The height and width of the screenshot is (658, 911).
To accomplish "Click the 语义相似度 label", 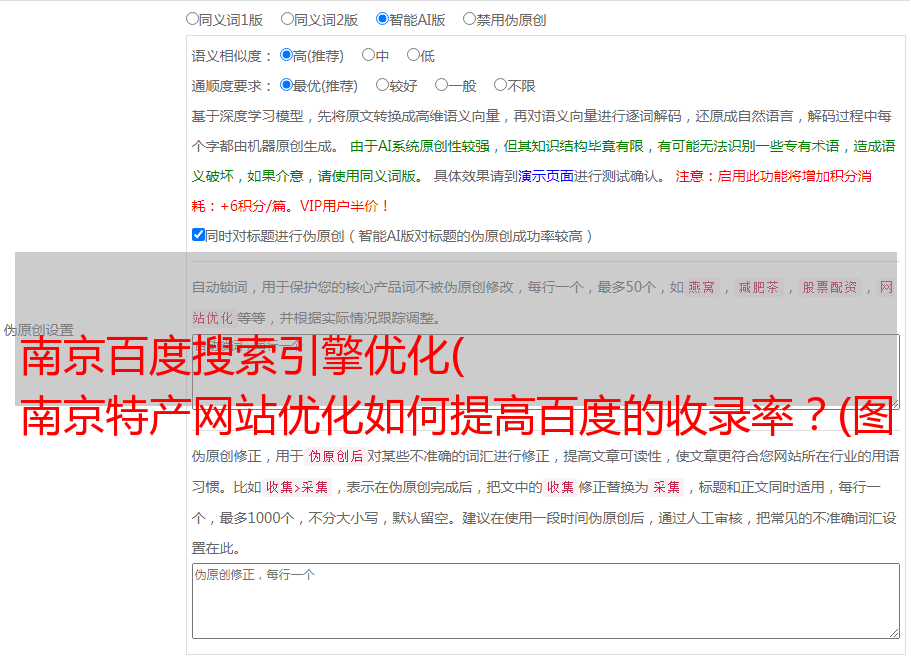I will click(232, 56).
